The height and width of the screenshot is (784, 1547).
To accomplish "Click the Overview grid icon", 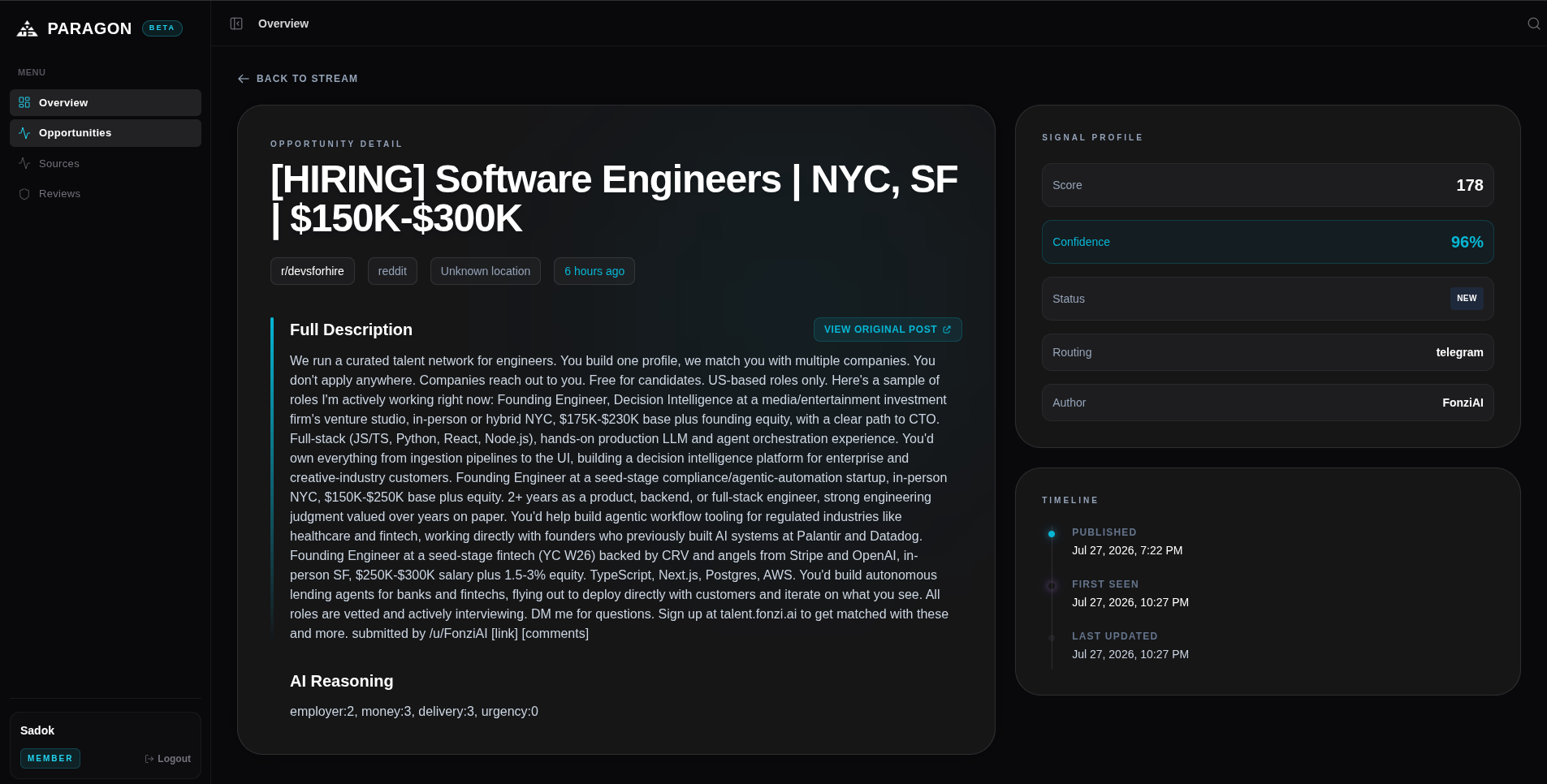I will [x=24, y=102].
